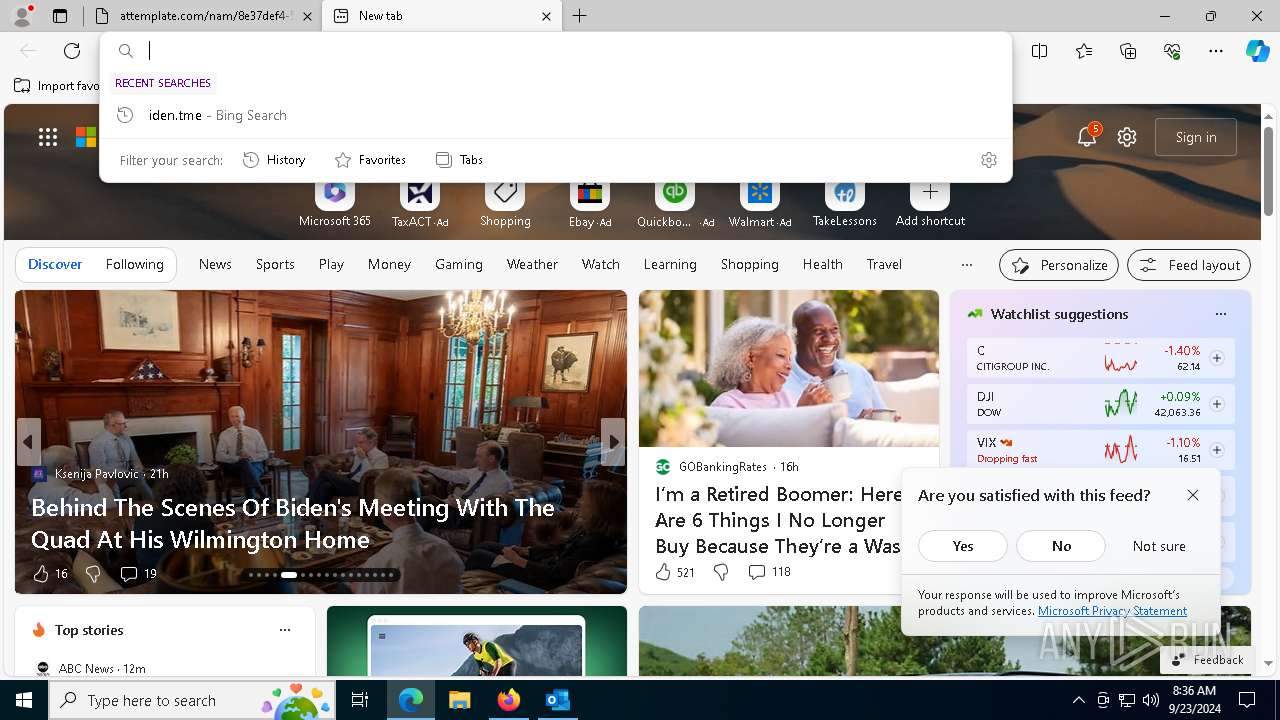Viewport: 1280px width, 720px height.
Task: Show hidden system tray icons
Action: [x=1078, y=700]
